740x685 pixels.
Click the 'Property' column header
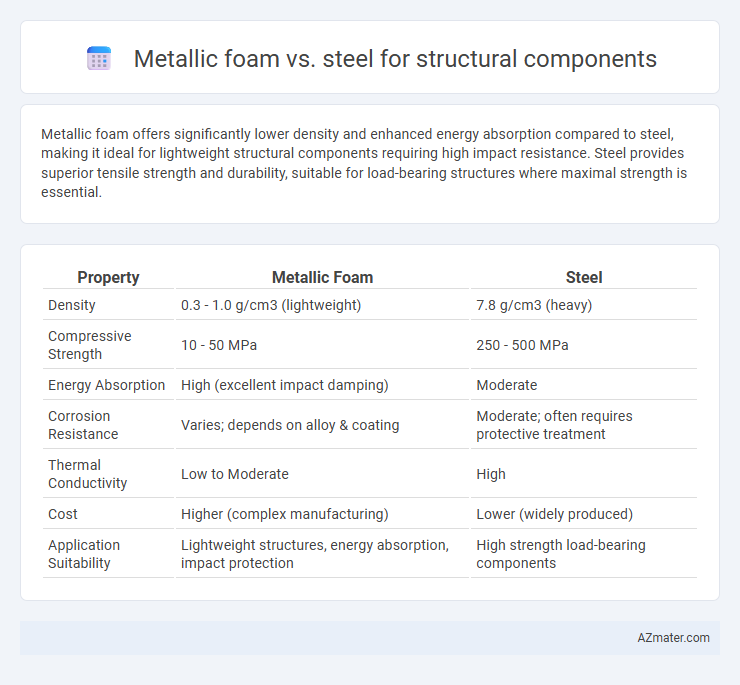tap(108, 277)
